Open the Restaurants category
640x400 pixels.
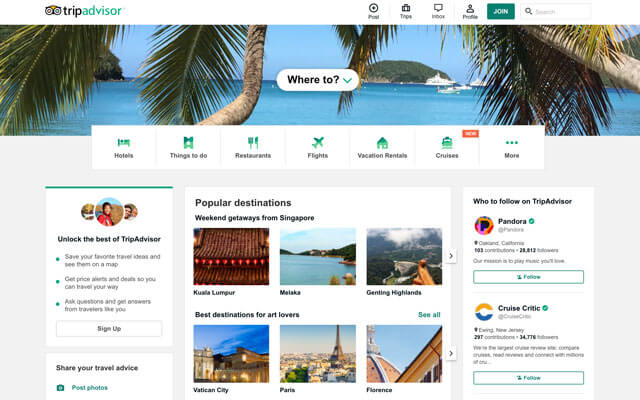[253, 147]
